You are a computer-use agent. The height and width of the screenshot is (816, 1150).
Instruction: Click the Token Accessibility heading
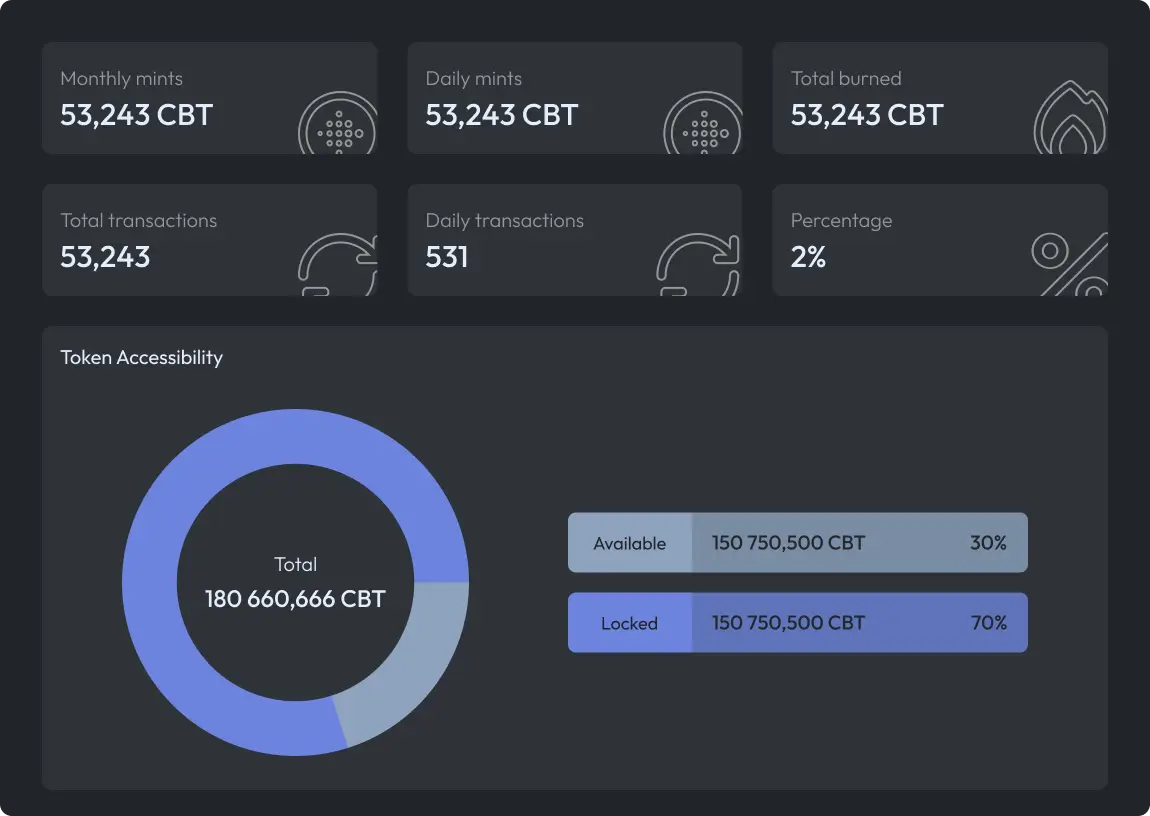click(x=142, y=357)
